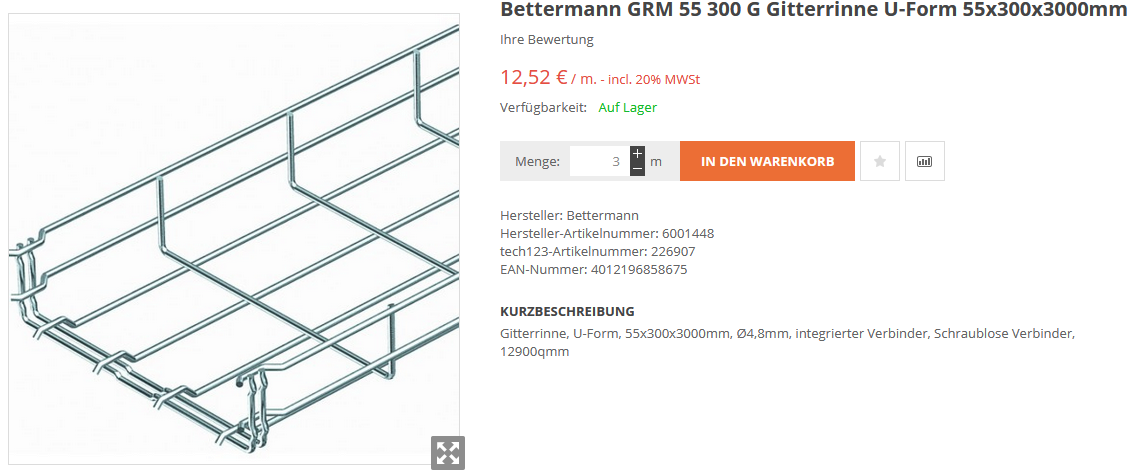
Task: Click the Gitterrinne short description paragraph
Action: tap(787, 343)
